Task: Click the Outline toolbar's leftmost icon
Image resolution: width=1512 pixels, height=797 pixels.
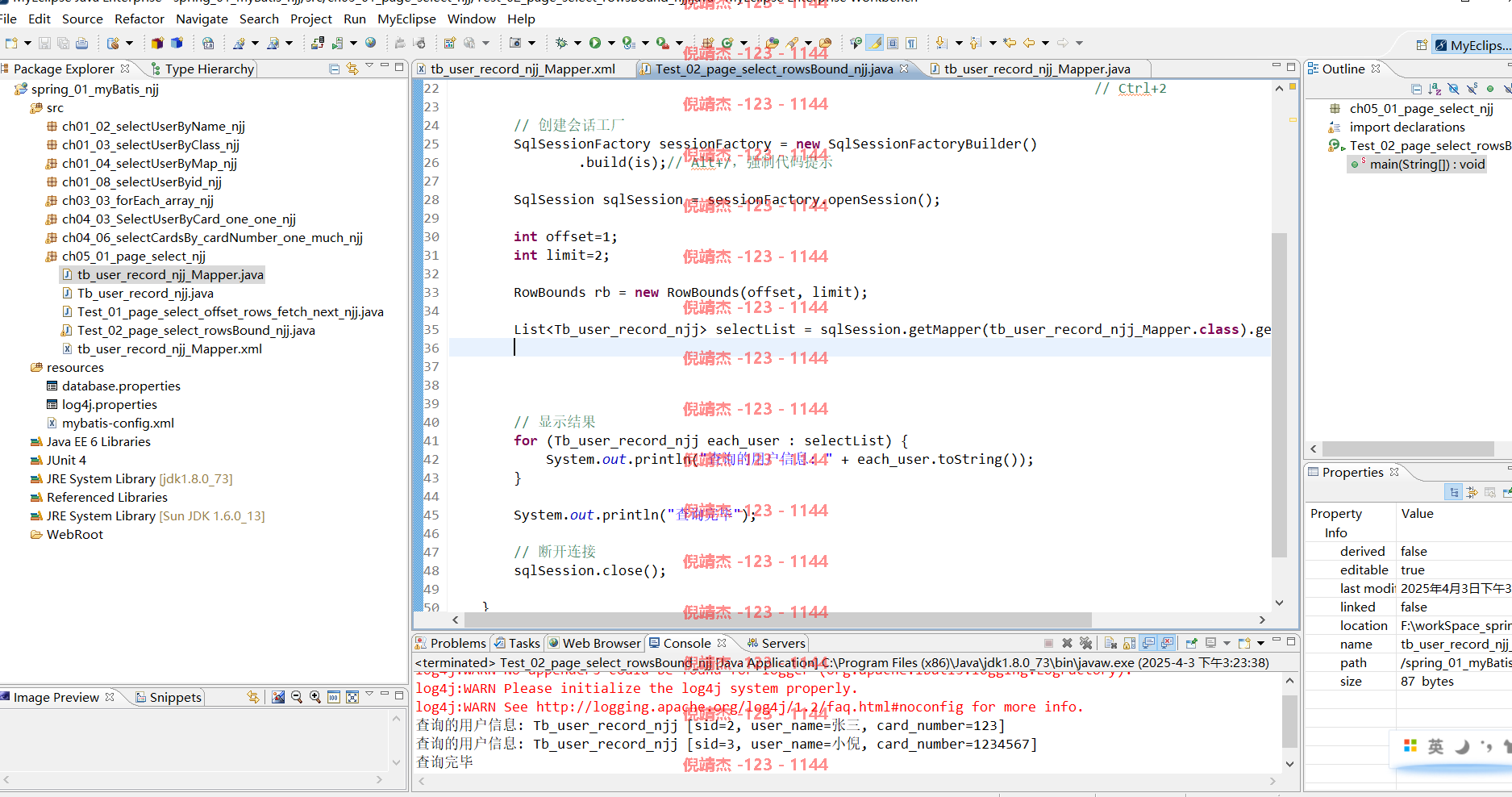Action: click(x=1416, y=89)
